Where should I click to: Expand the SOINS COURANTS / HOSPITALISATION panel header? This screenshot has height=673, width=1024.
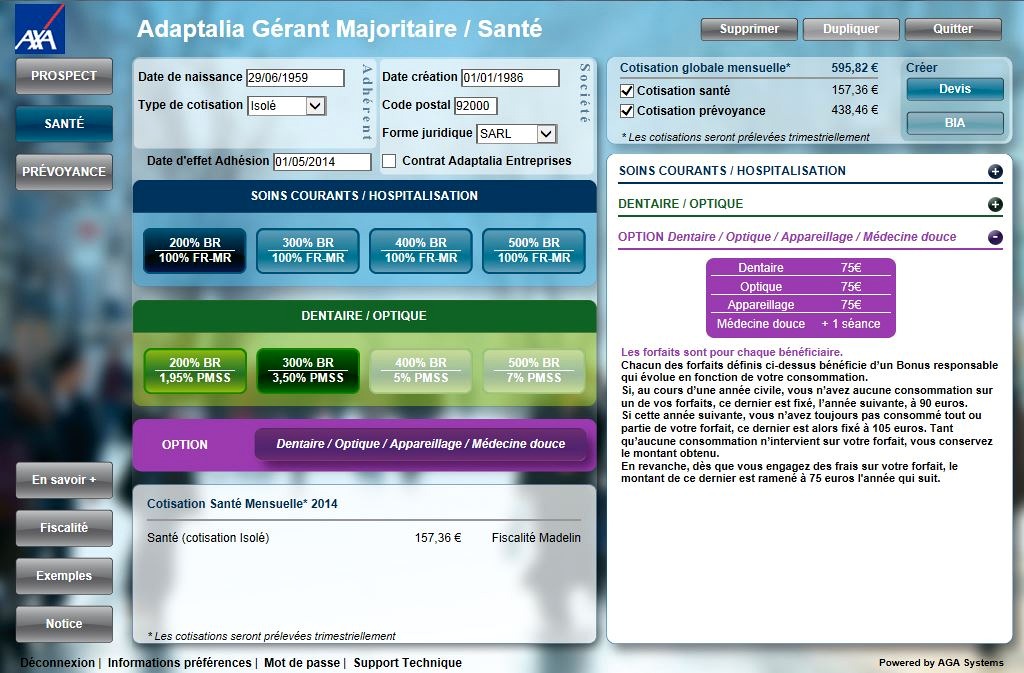[810, 171]
